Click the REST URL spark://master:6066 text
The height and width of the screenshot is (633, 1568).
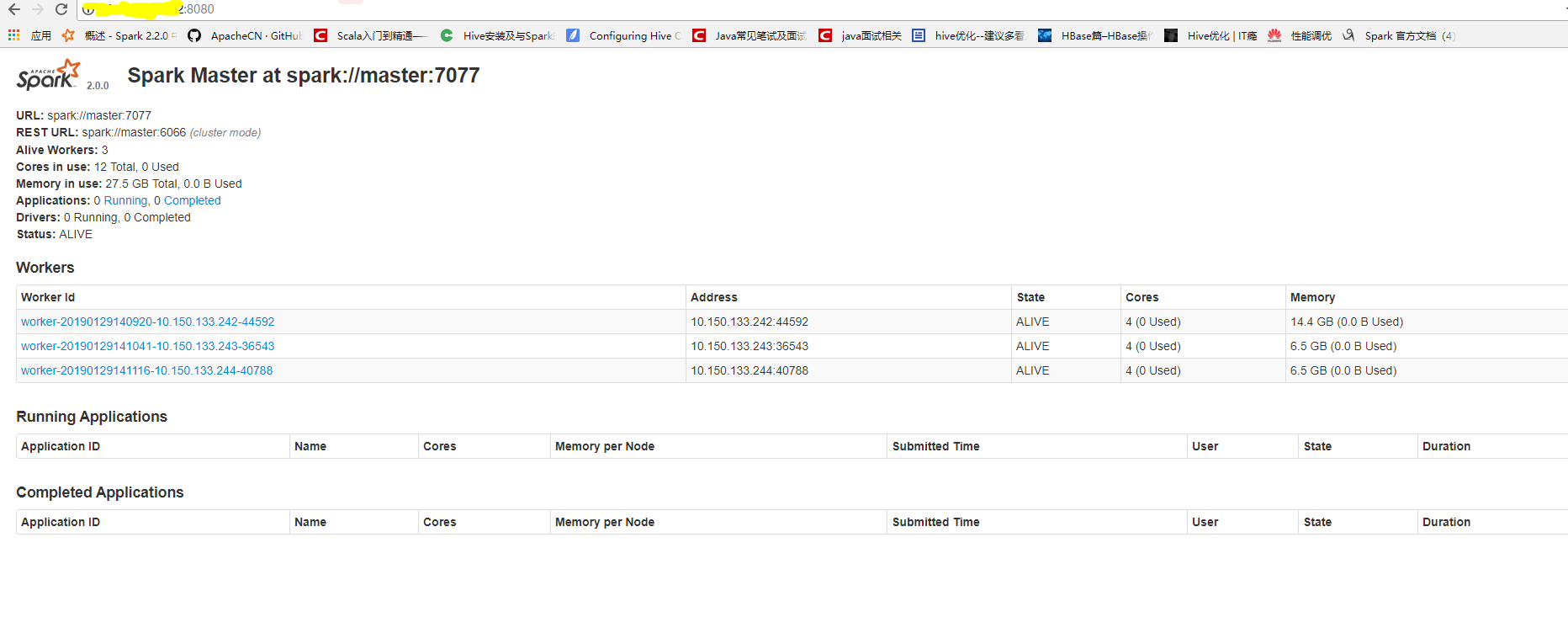[x=139, y=132]
